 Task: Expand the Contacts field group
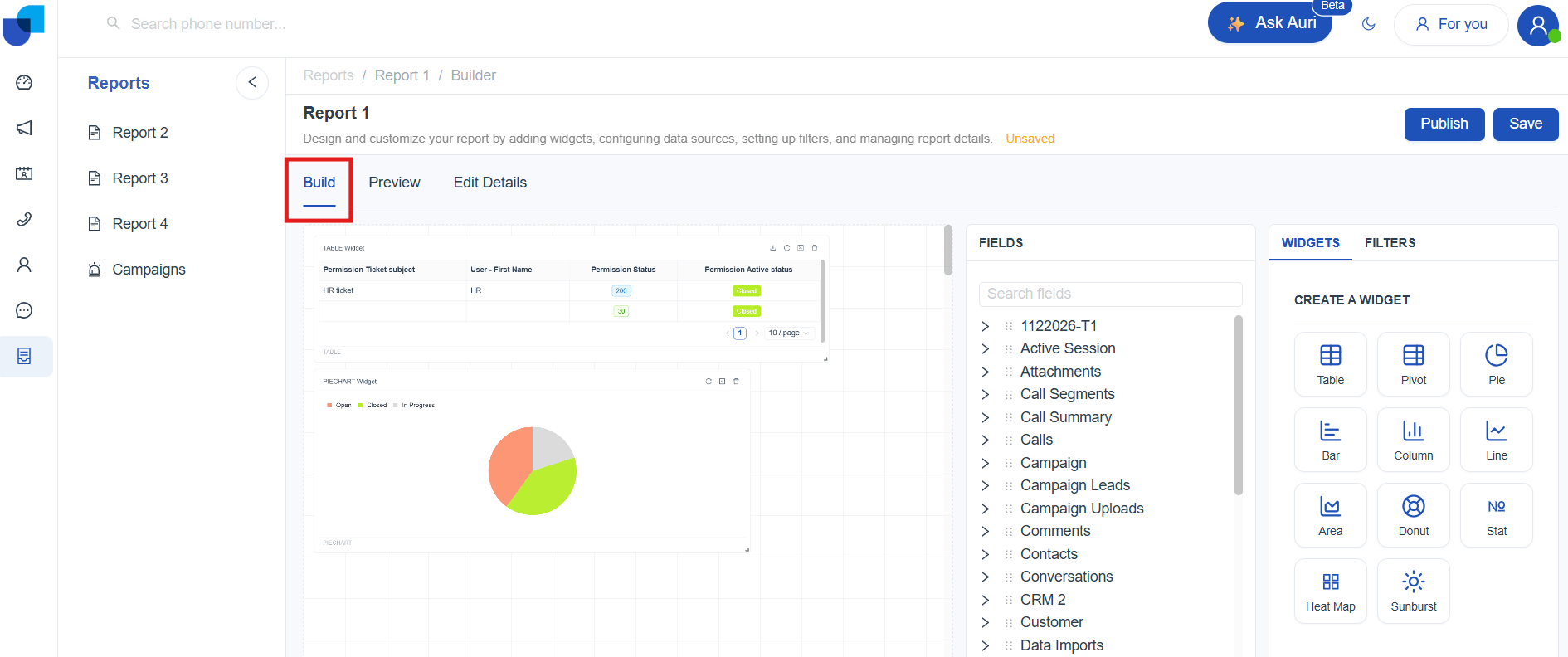coord(986,554)
